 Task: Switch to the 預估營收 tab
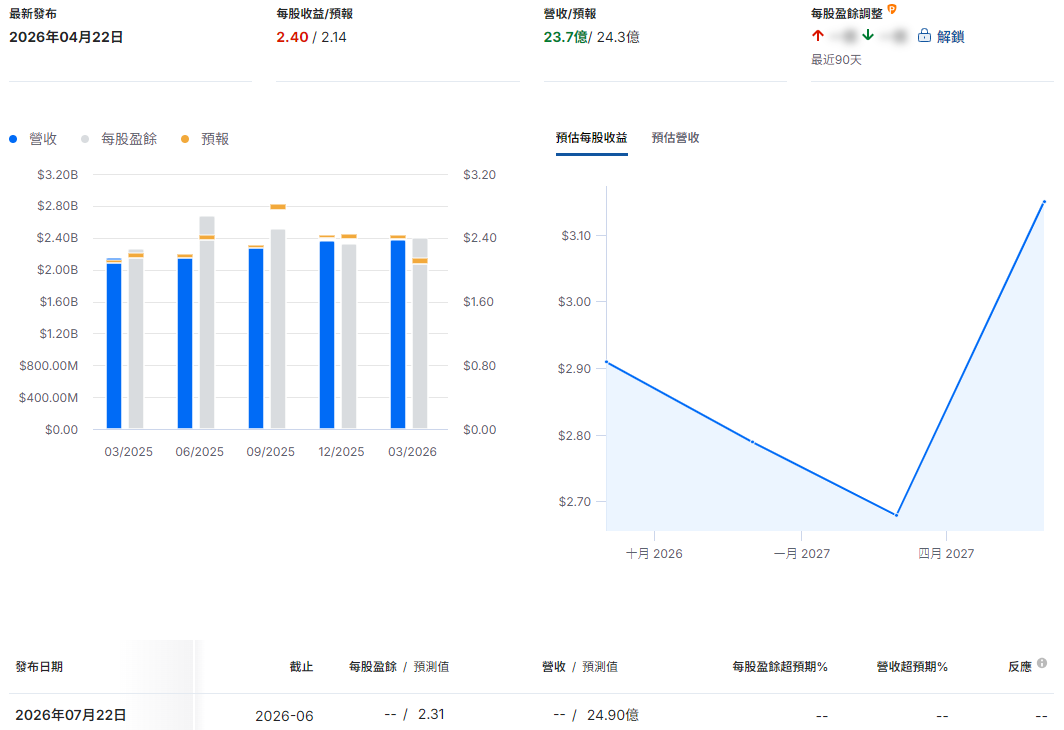675,138
